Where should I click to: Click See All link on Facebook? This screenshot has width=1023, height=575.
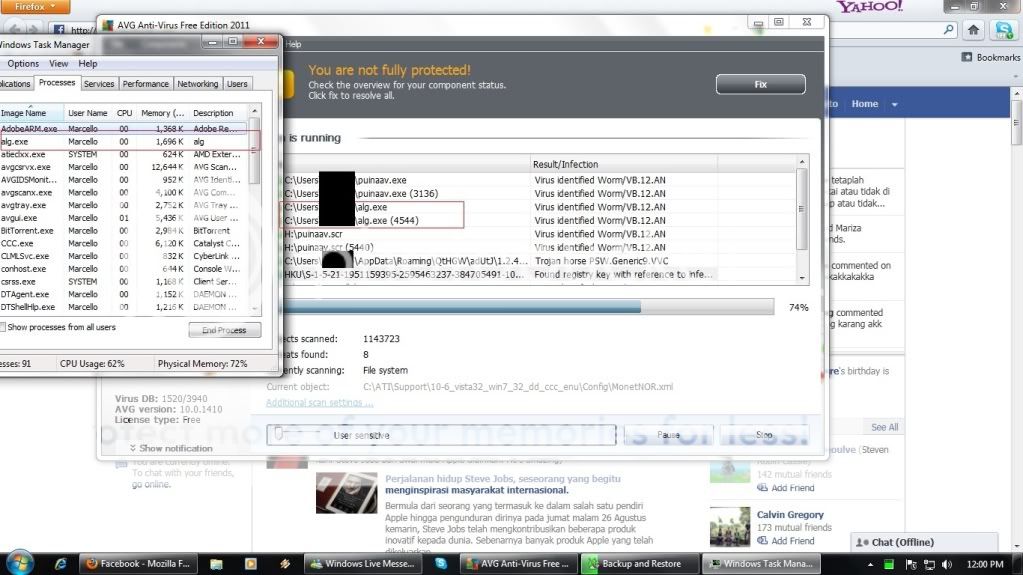(884, 427)
